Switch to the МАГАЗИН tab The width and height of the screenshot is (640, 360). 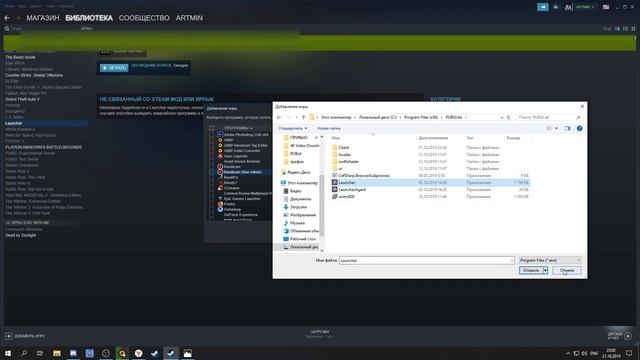tap(43, 18)
